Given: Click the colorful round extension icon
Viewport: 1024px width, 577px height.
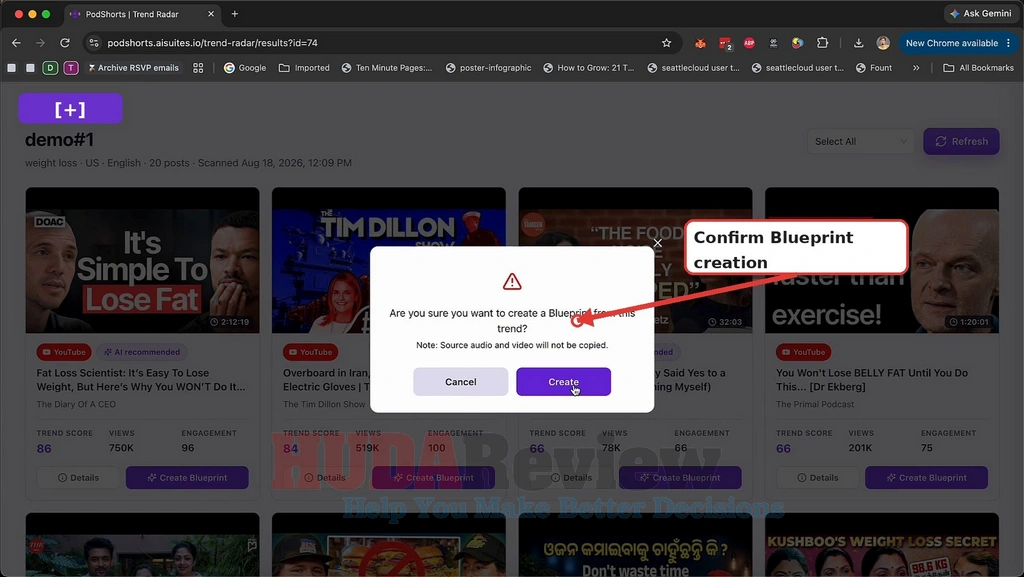Looking at the screenshot, I should 797,43.
